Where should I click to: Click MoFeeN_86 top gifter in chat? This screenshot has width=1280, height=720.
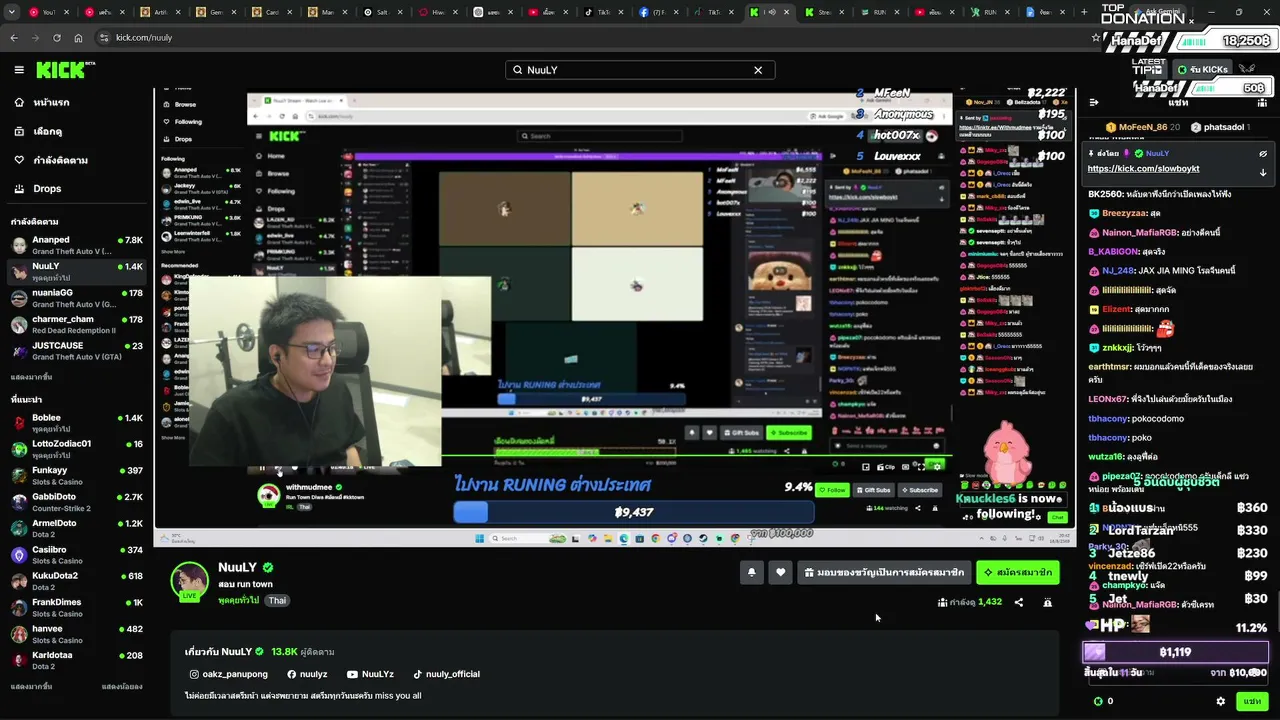click(x=1142, y=127)
